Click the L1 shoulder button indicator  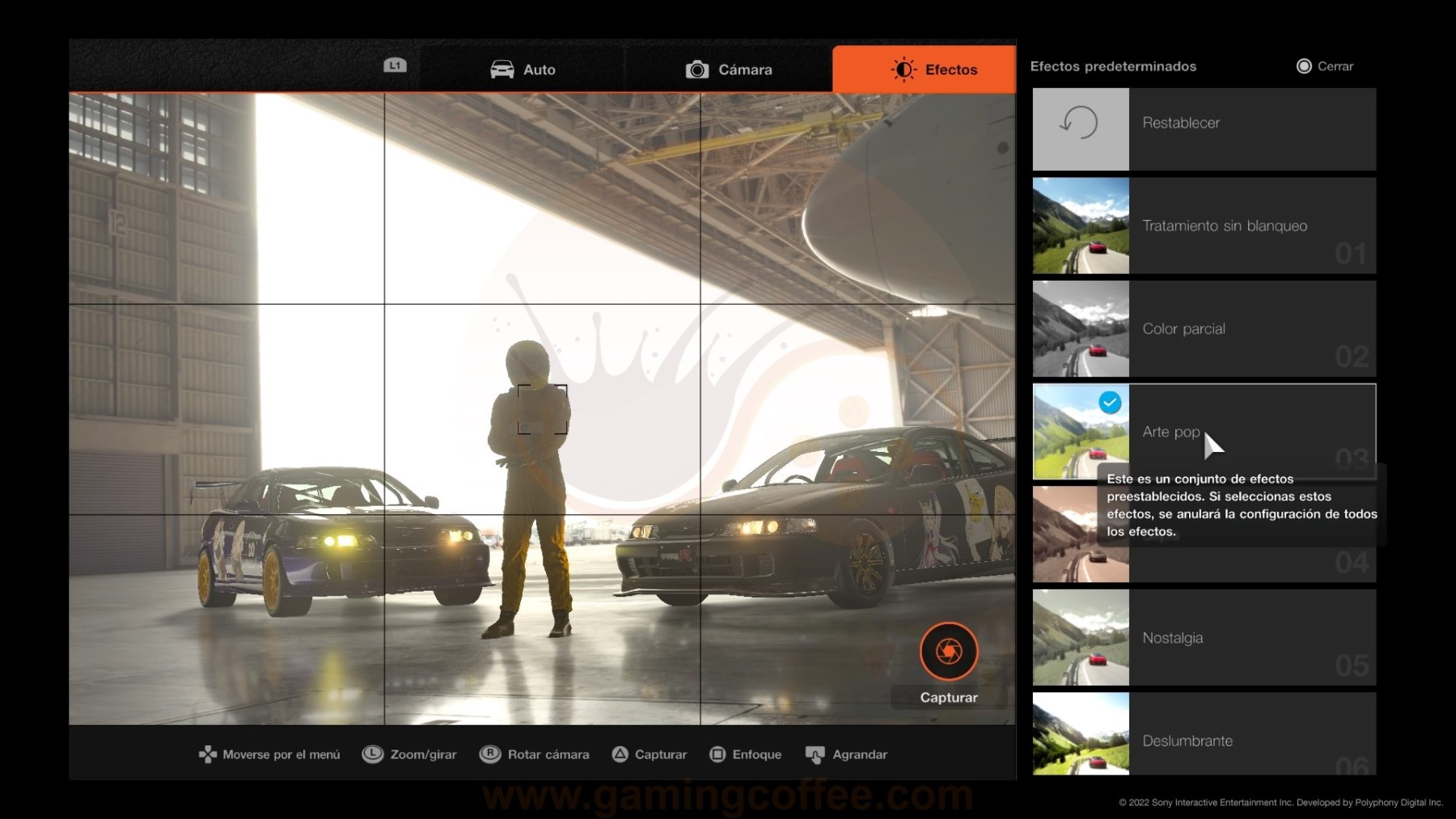pos(395,65)
